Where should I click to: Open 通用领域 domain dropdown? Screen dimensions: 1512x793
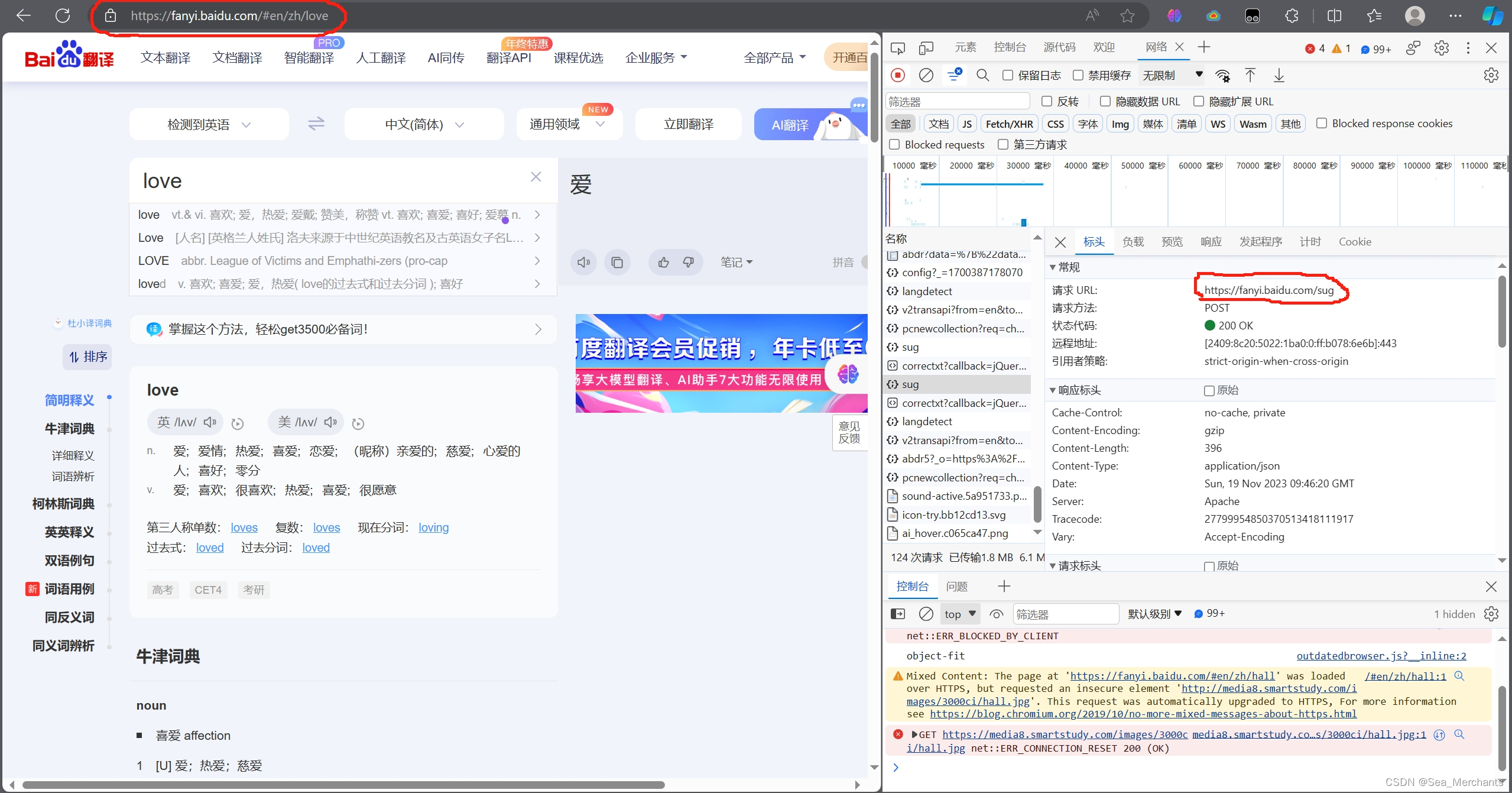coord(569,124)
